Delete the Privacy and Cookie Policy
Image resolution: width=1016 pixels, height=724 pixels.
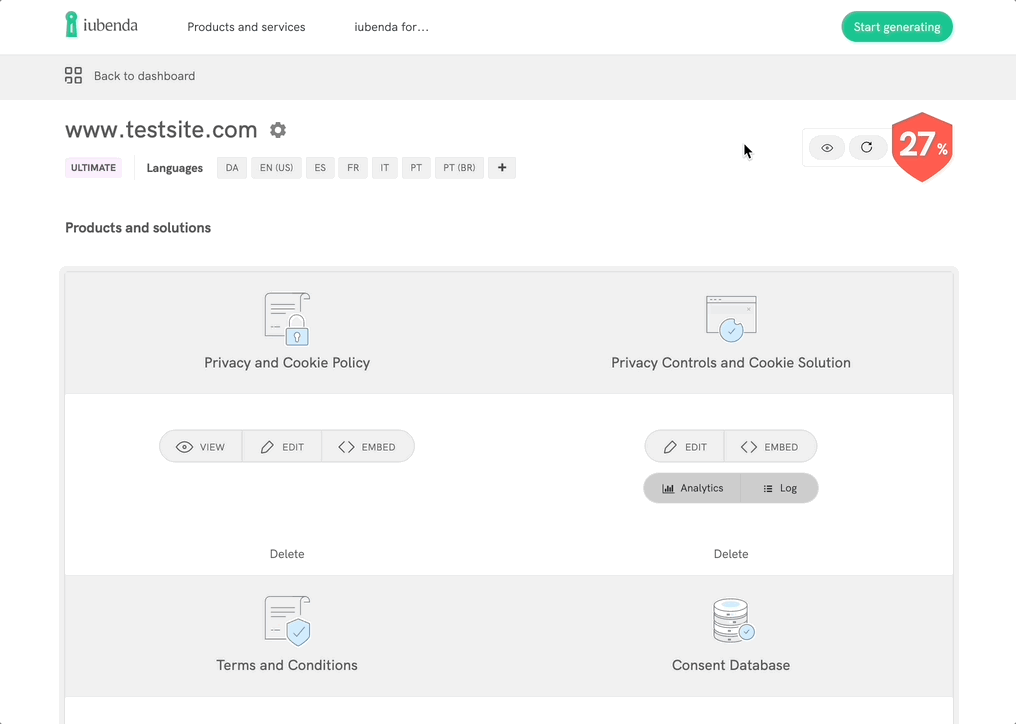tap(287, 553)
